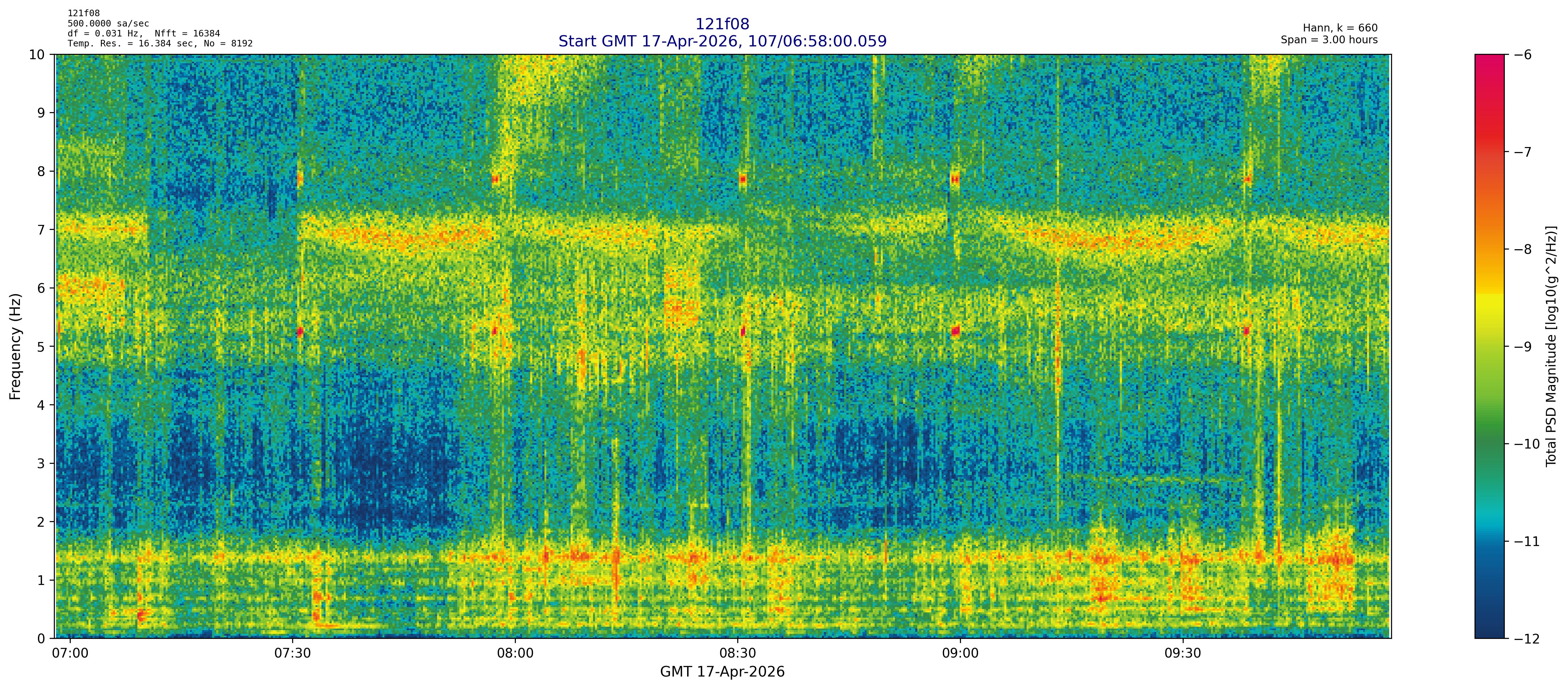Click the 08:00 time axis label
The width and height of the screenshot is (1568, 689).
pyautogui.click(x=515, y=654)
